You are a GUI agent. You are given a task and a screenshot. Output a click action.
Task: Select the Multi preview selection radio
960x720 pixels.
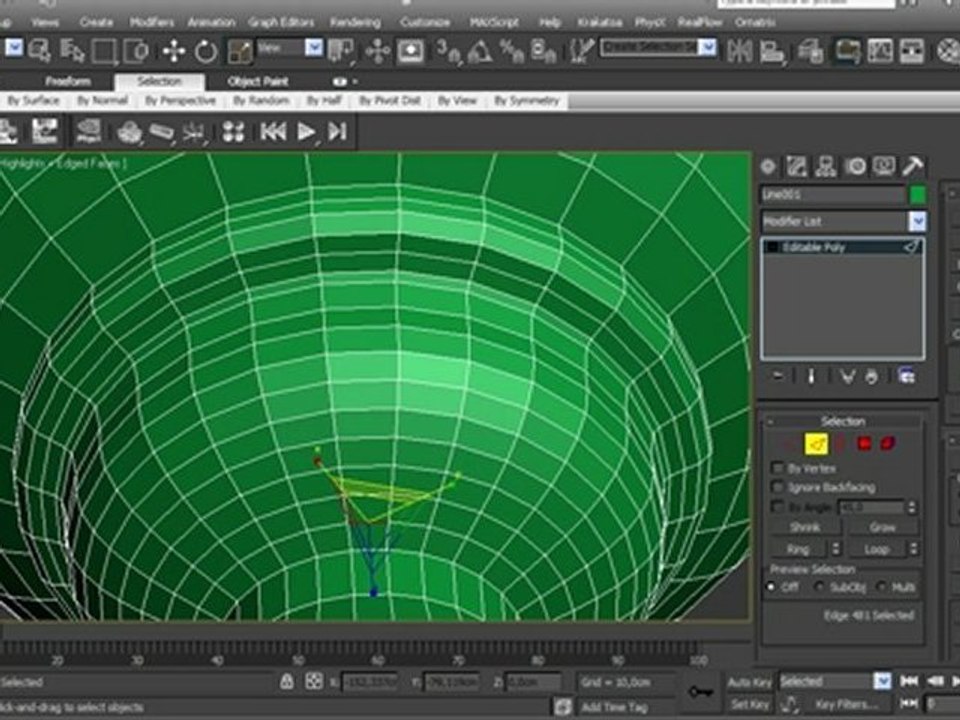pyautogui.click(x=882, y=587)
